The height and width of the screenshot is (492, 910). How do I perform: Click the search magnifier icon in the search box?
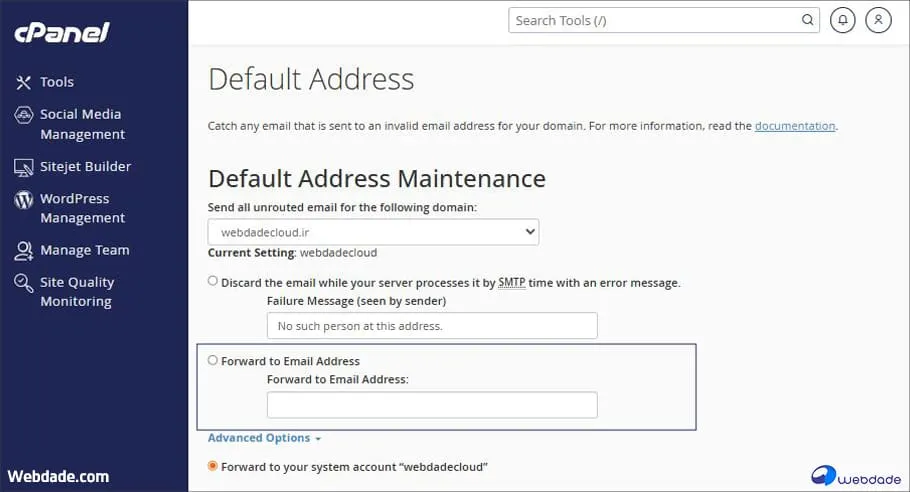pyautogui.click(x=807, y=20)
